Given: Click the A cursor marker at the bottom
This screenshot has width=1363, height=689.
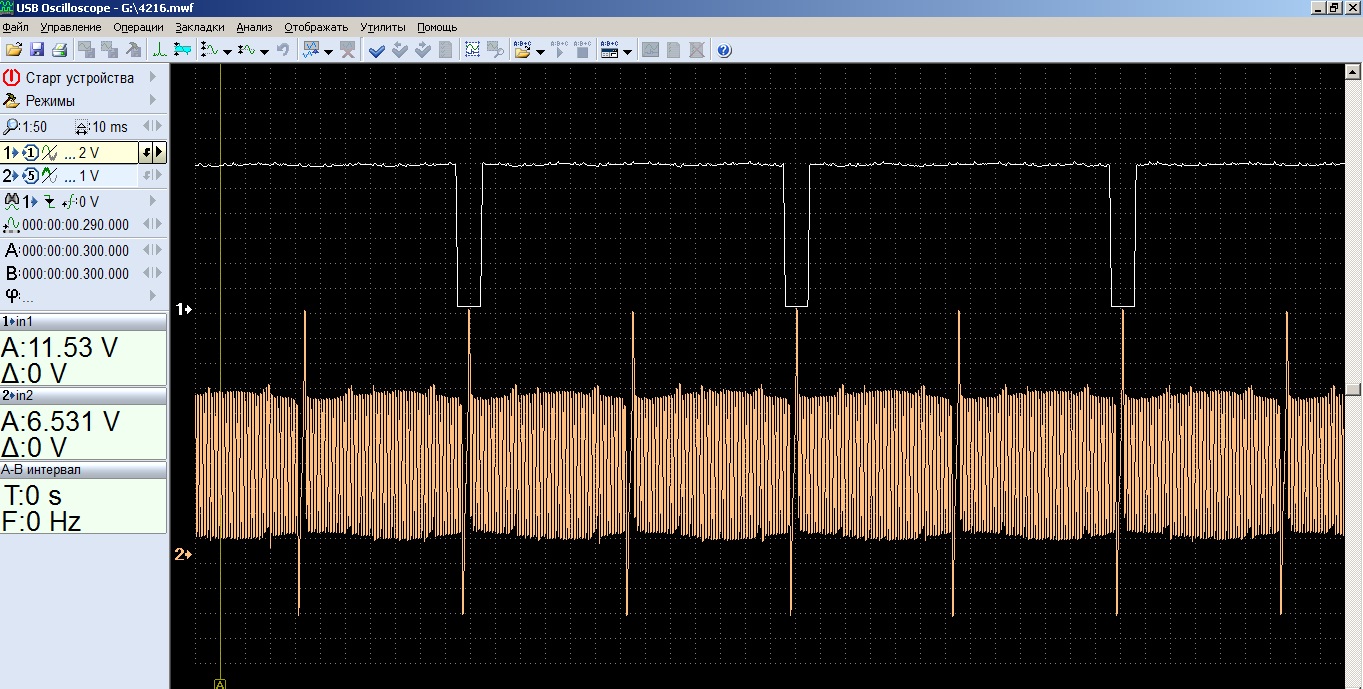Looking at the screenshot, I should [220, 683].
